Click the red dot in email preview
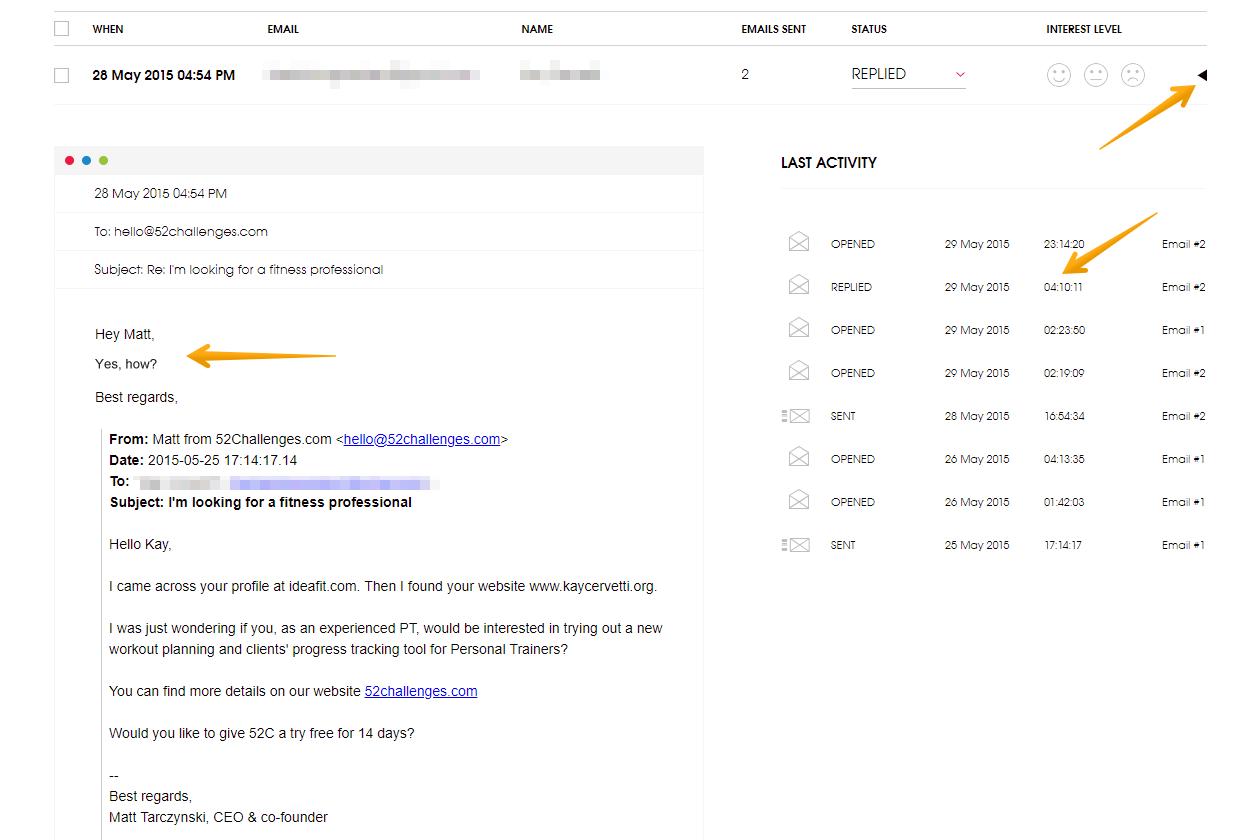 pyautogui.click(x=70, y=160)
